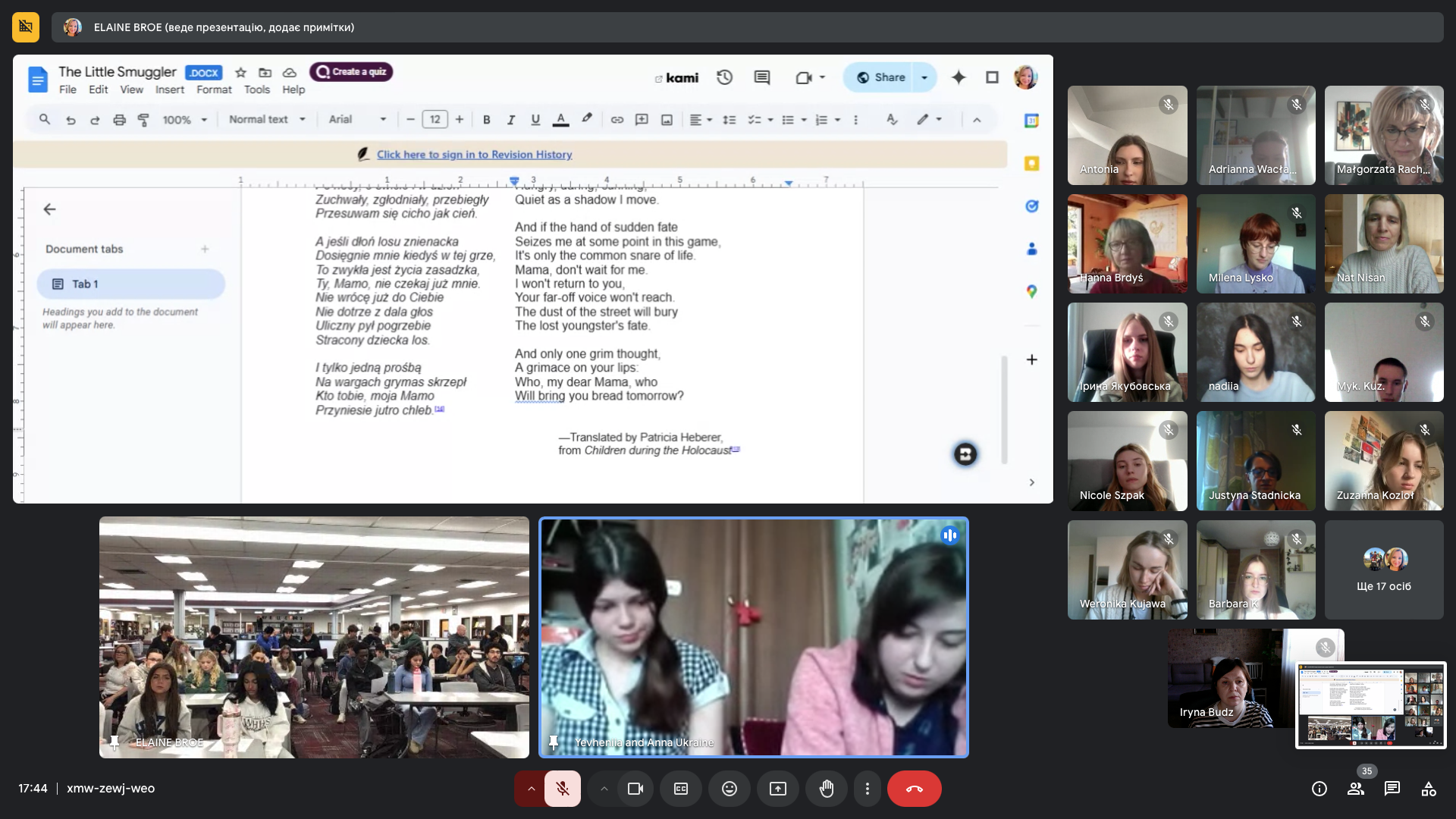Open numbered list options
The height and width of the screenshot is (819, 1456).
(827, 119)
